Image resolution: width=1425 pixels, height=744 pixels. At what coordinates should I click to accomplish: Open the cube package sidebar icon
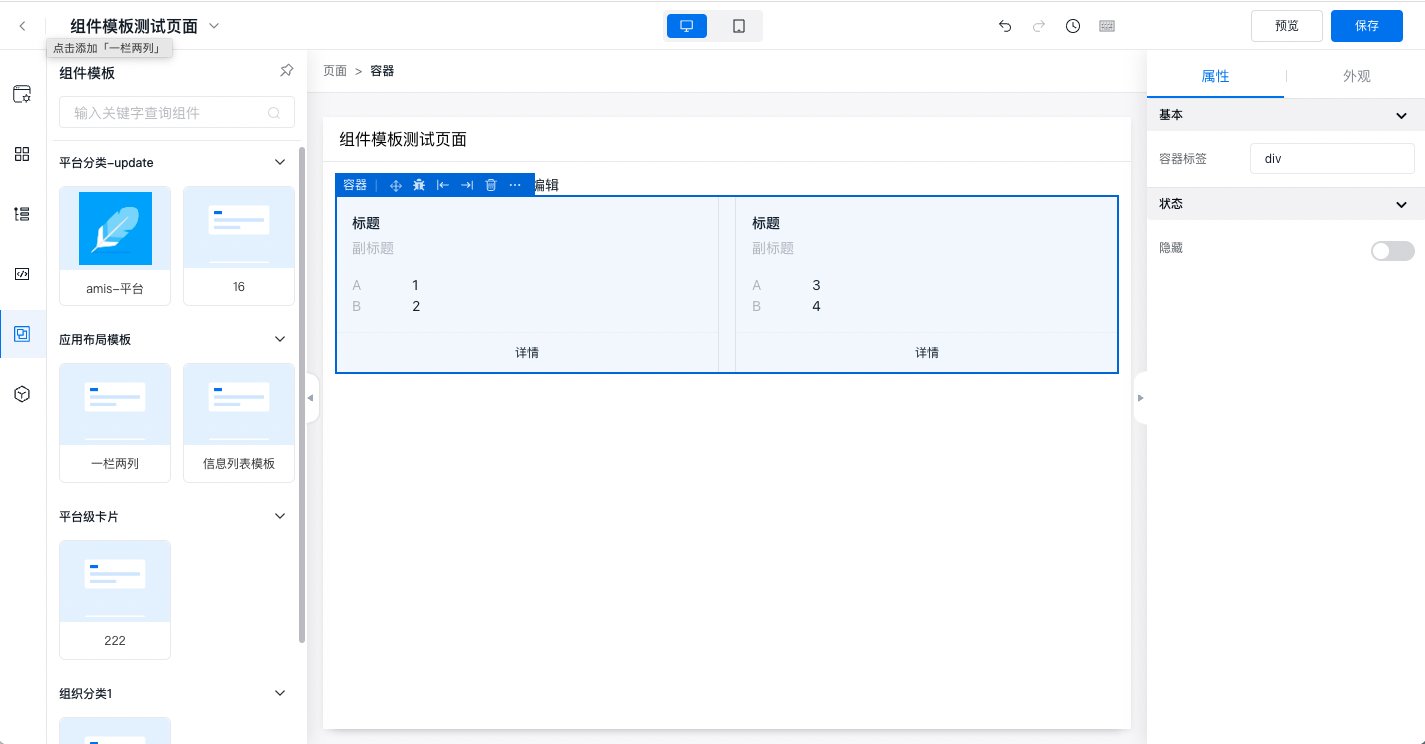[22, 394]
